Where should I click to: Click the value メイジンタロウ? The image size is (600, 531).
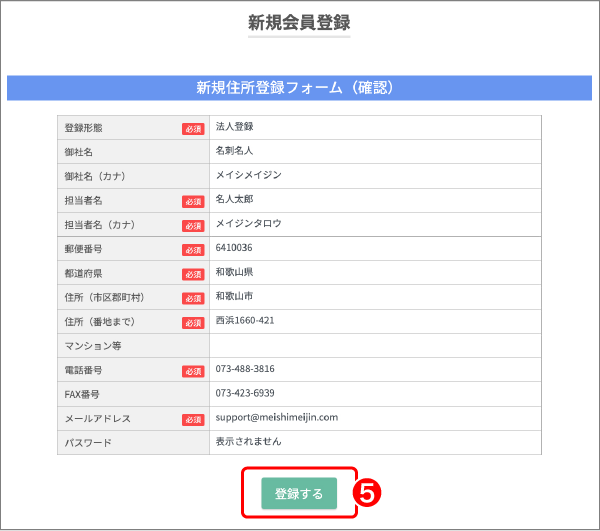pyautogui.click(x=248, y=223)
